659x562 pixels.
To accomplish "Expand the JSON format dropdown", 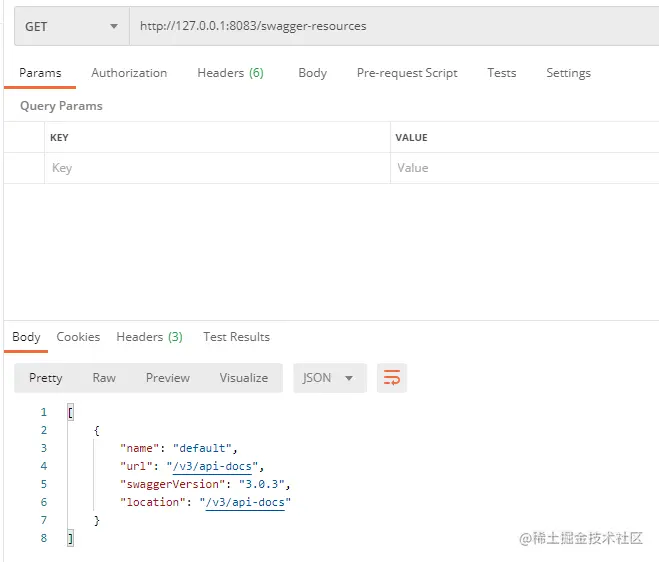I will (329, 378).
